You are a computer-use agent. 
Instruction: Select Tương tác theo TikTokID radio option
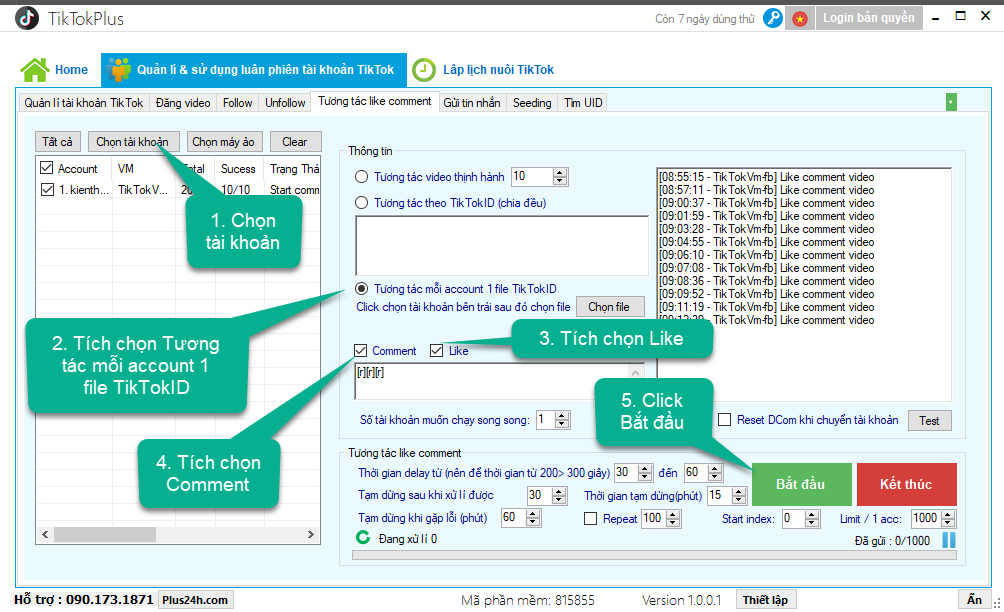(x=361, y=203)
